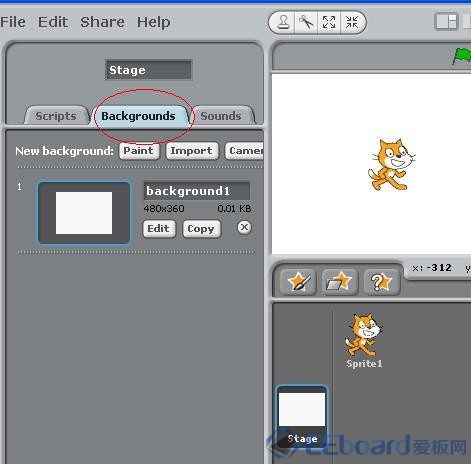Screen dimensions: 471x464
Task: Click the New background: label
Action: [x=64, y=151]
